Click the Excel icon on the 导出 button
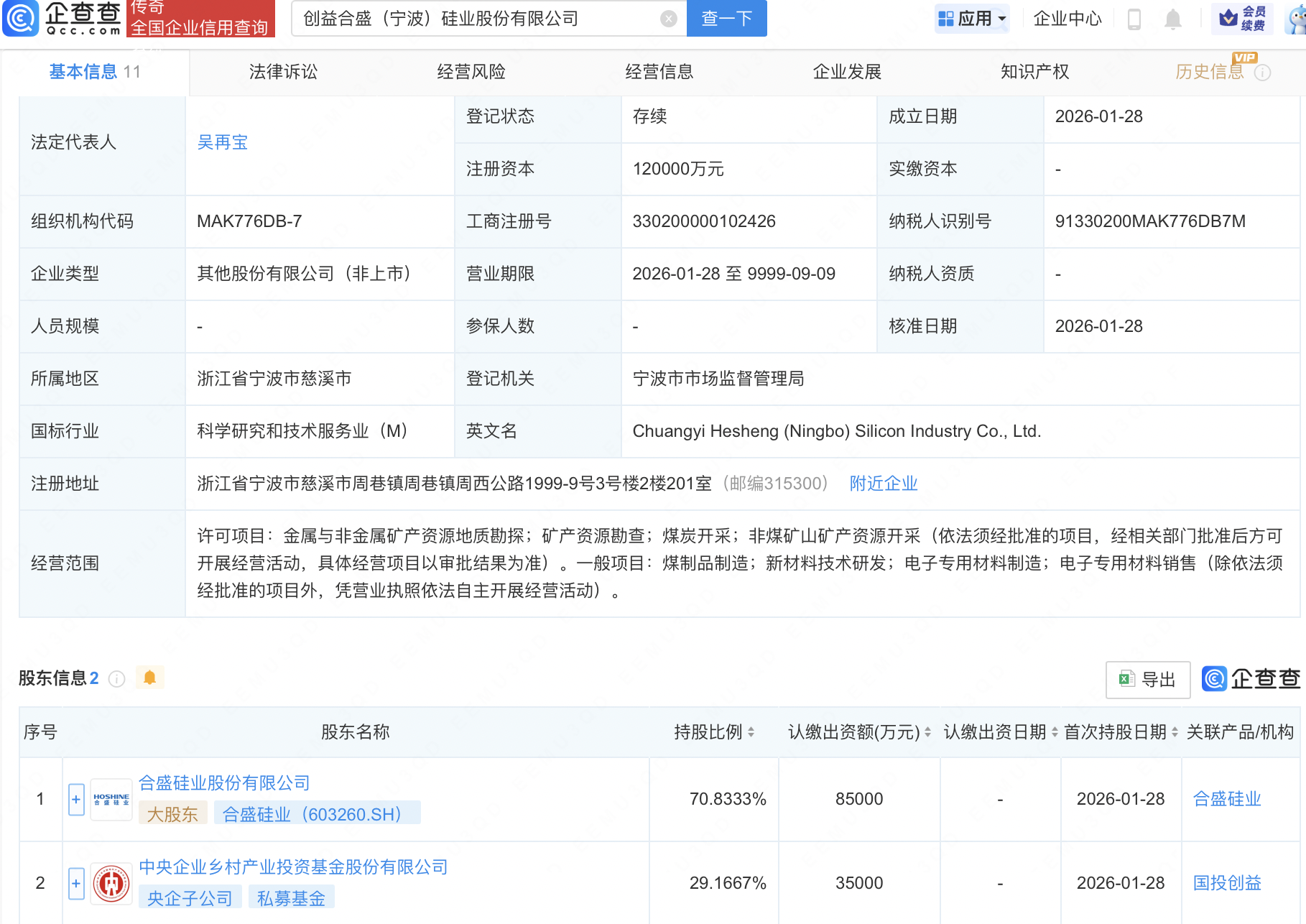The height and width of the screenshot is (924, 1306). coord(1125,680)
